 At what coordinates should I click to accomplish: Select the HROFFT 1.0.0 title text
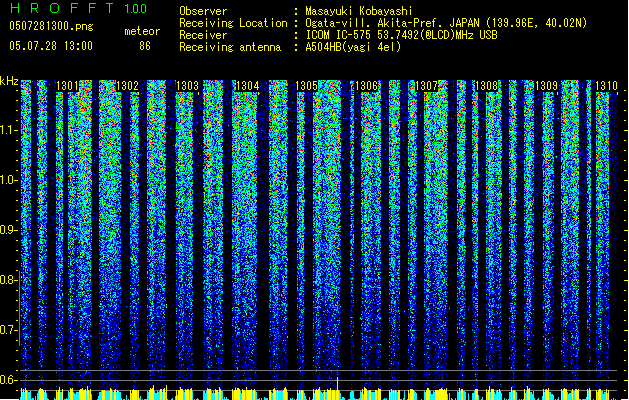coord(79,8)
